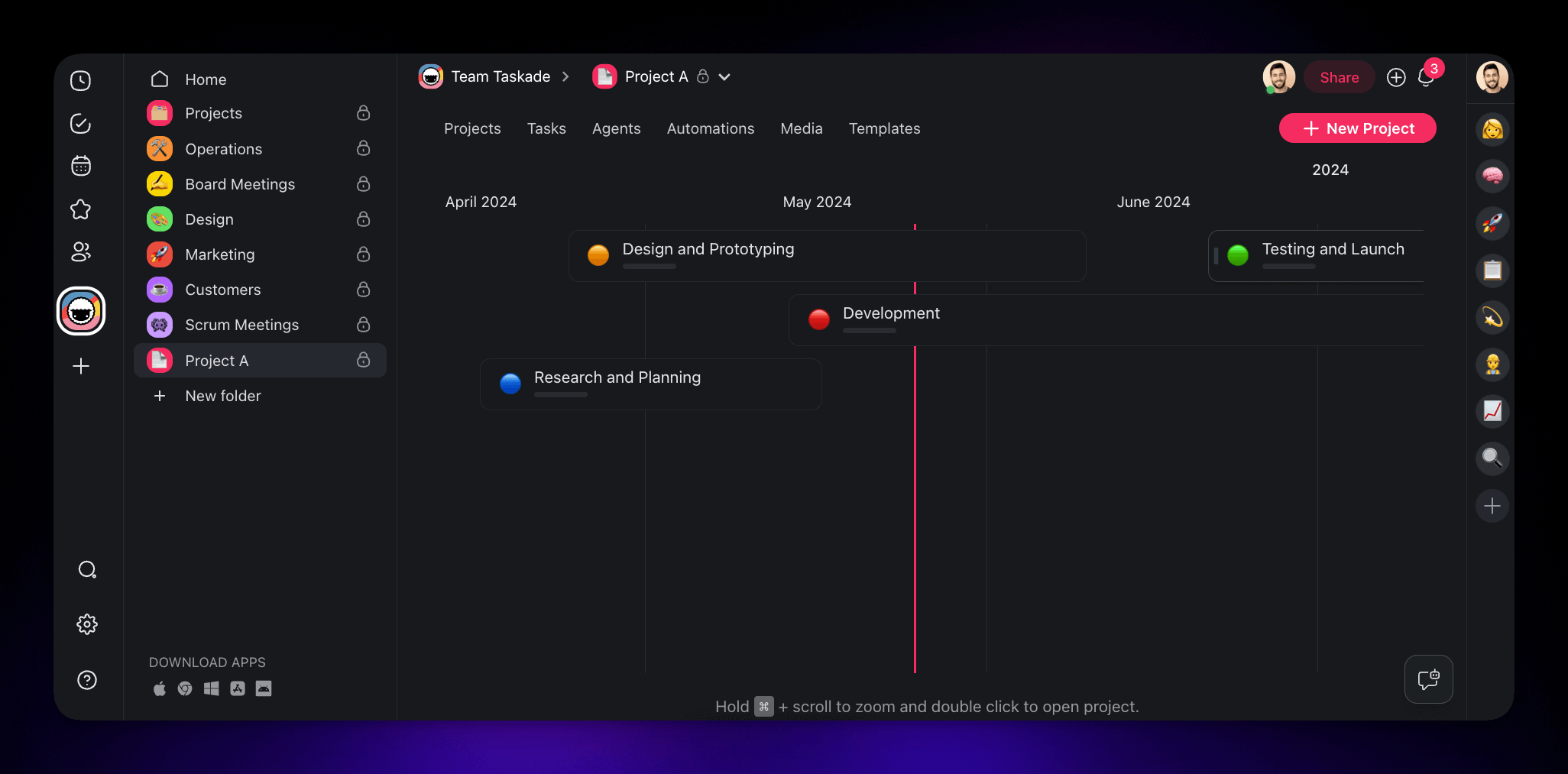Open the Team Taskade breadcrumb chevron
Viewport: 1568px width, 774px height.
[565, 76]
